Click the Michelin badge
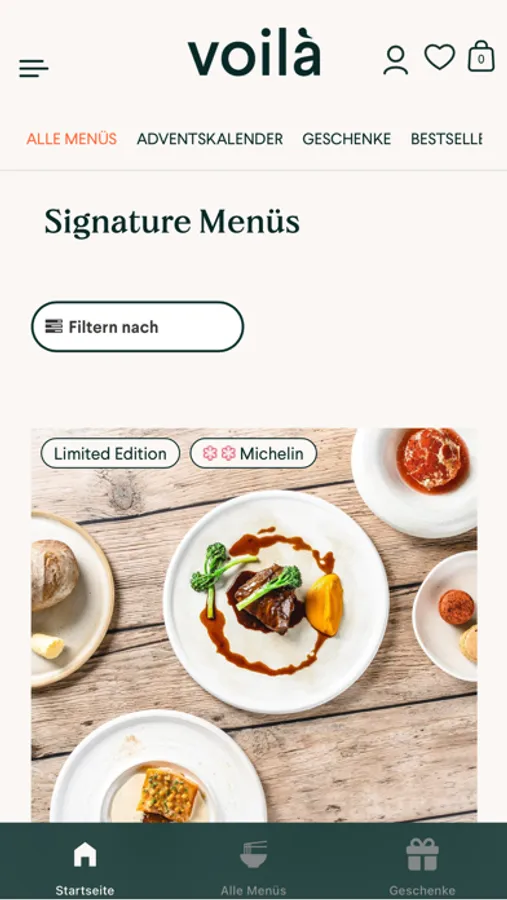 coord(253,453)
